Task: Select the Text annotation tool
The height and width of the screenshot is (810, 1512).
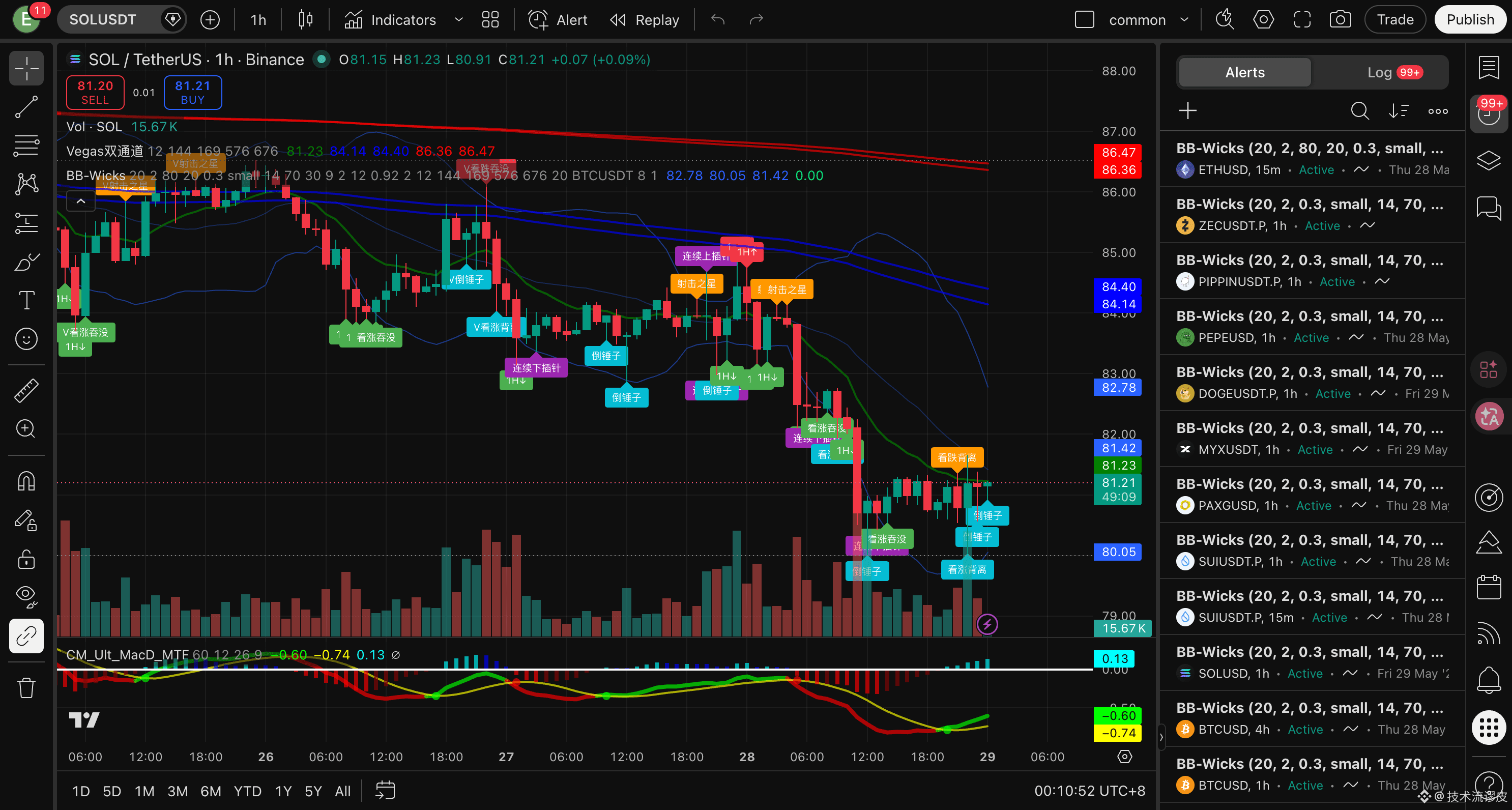Action: pyautogui.click(x=26, y=300)
